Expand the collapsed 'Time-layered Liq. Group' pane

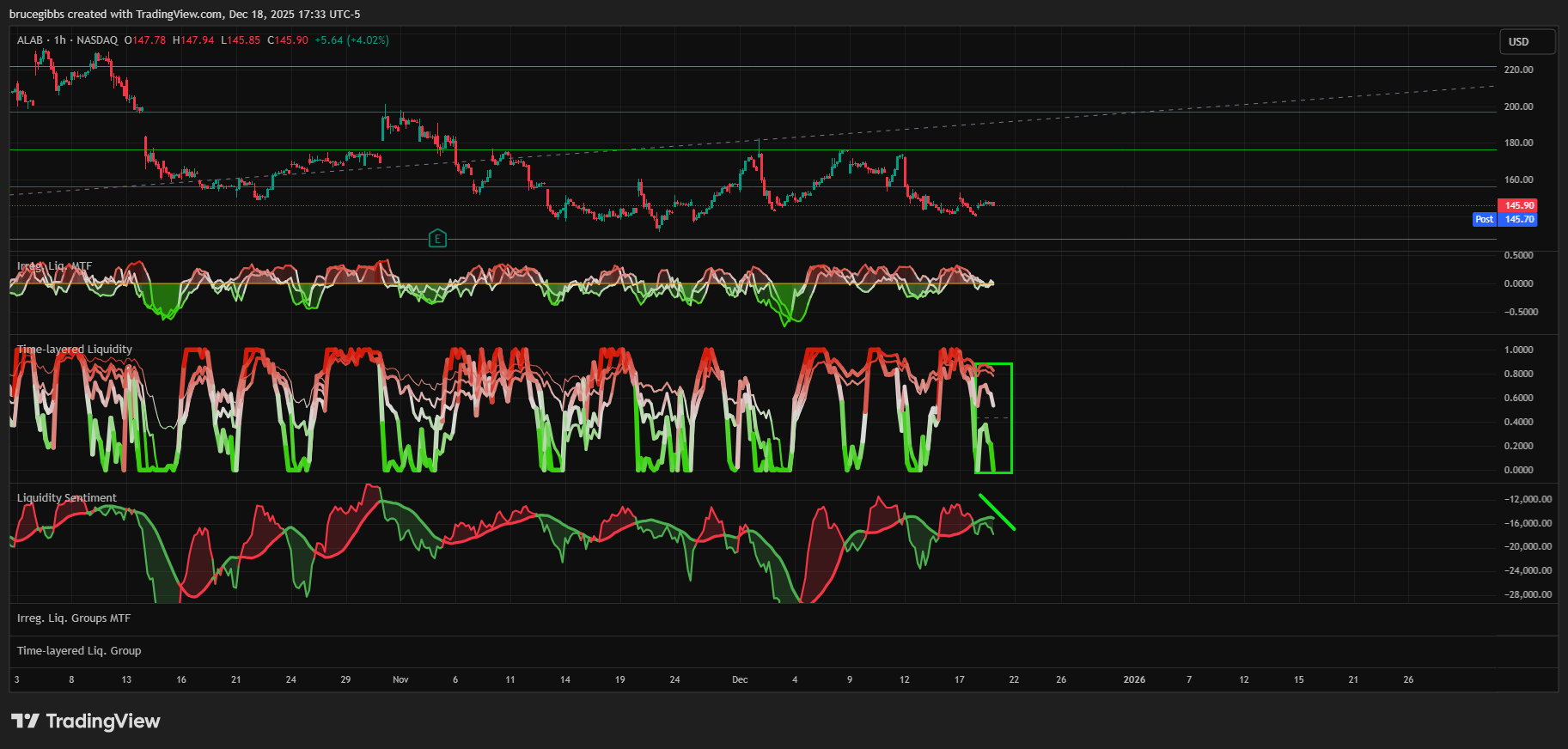click(x=79, y=651)
